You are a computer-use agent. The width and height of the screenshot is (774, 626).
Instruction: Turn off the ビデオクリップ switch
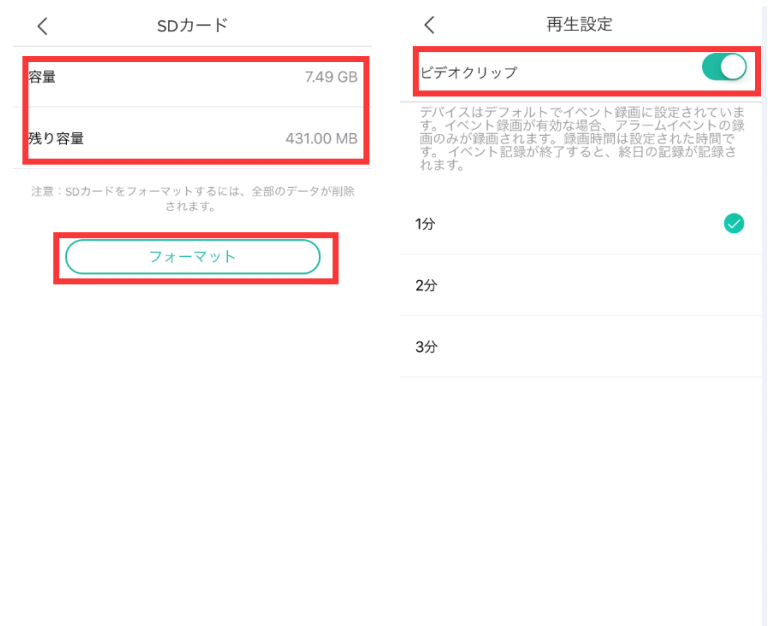[724, 67]
